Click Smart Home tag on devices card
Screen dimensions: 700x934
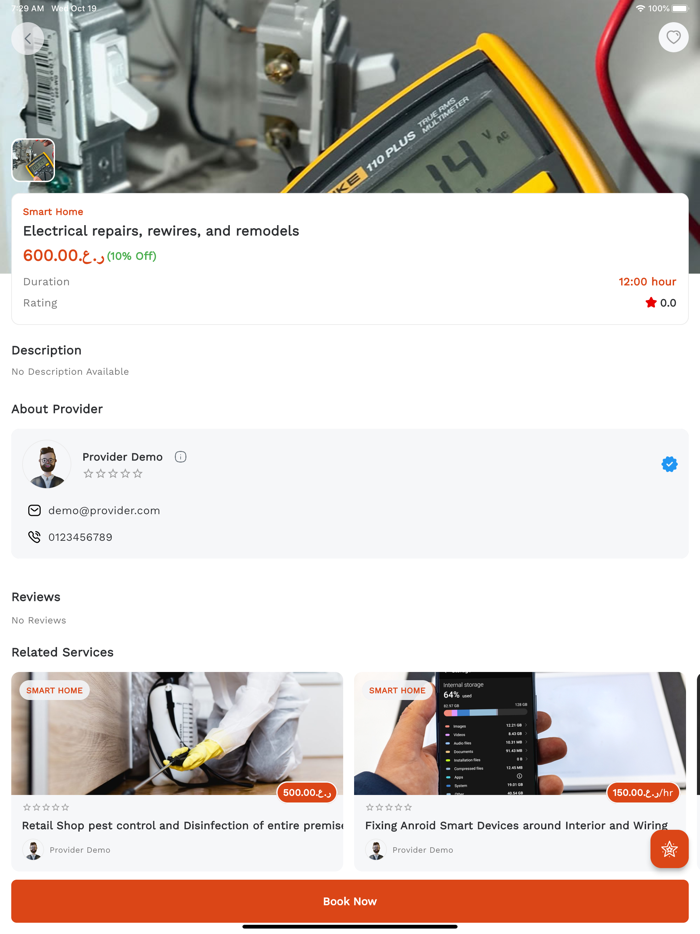(x=397, y=690)
